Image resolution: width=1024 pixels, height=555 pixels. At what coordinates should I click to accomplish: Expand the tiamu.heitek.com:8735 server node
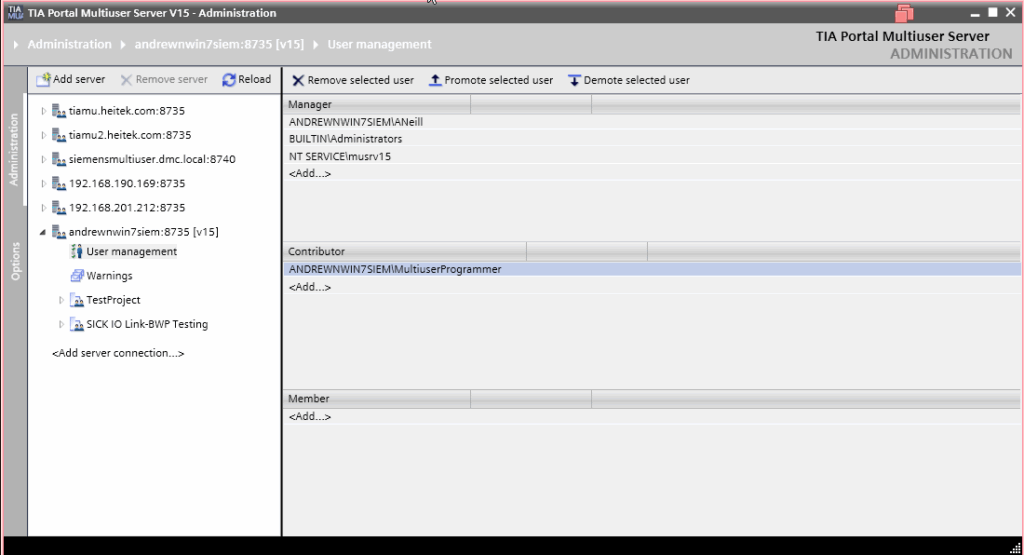(44, 111)
